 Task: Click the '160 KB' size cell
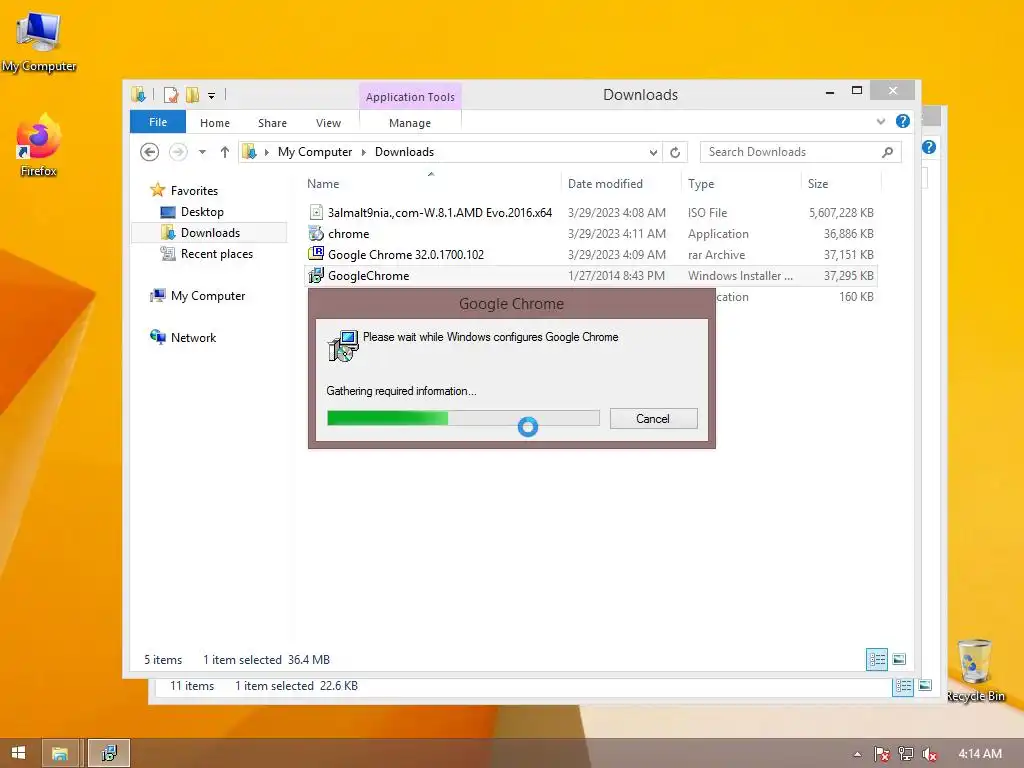pos(856,296)
